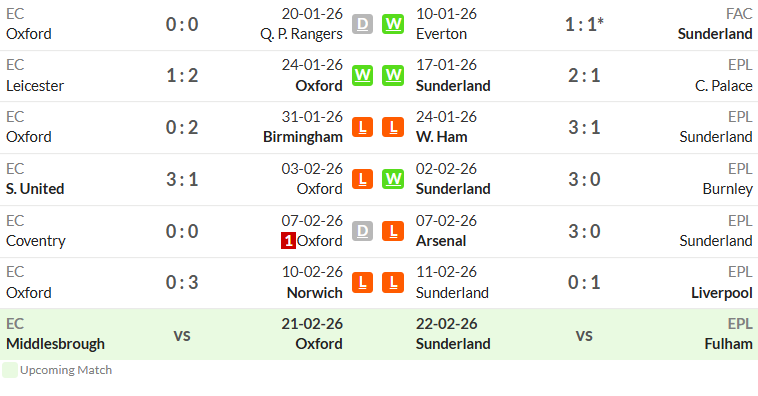Click the S. United team name

click(x=35, y=189)
